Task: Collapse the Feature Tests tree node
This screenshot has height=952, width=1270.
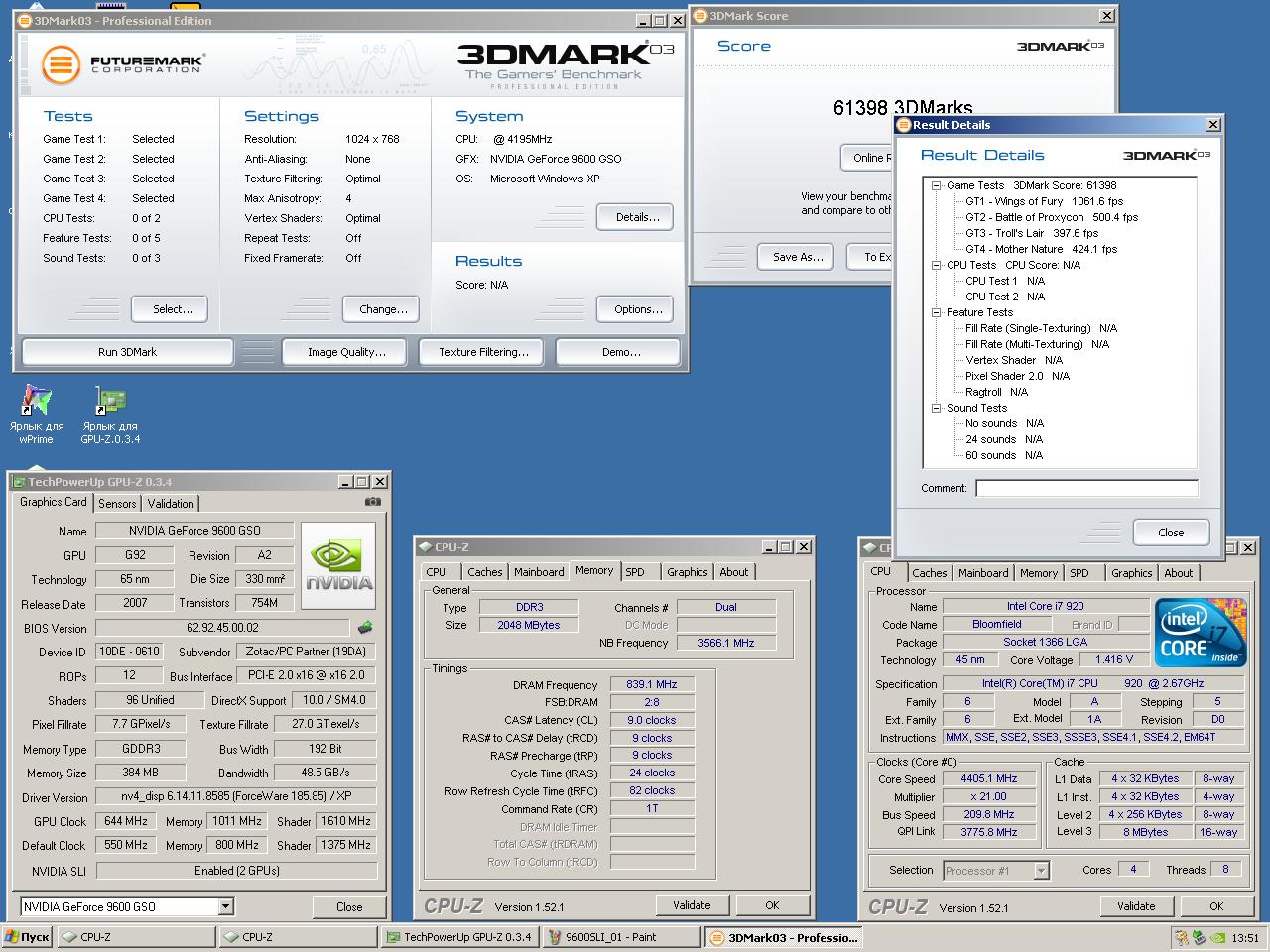Action: 936,312
